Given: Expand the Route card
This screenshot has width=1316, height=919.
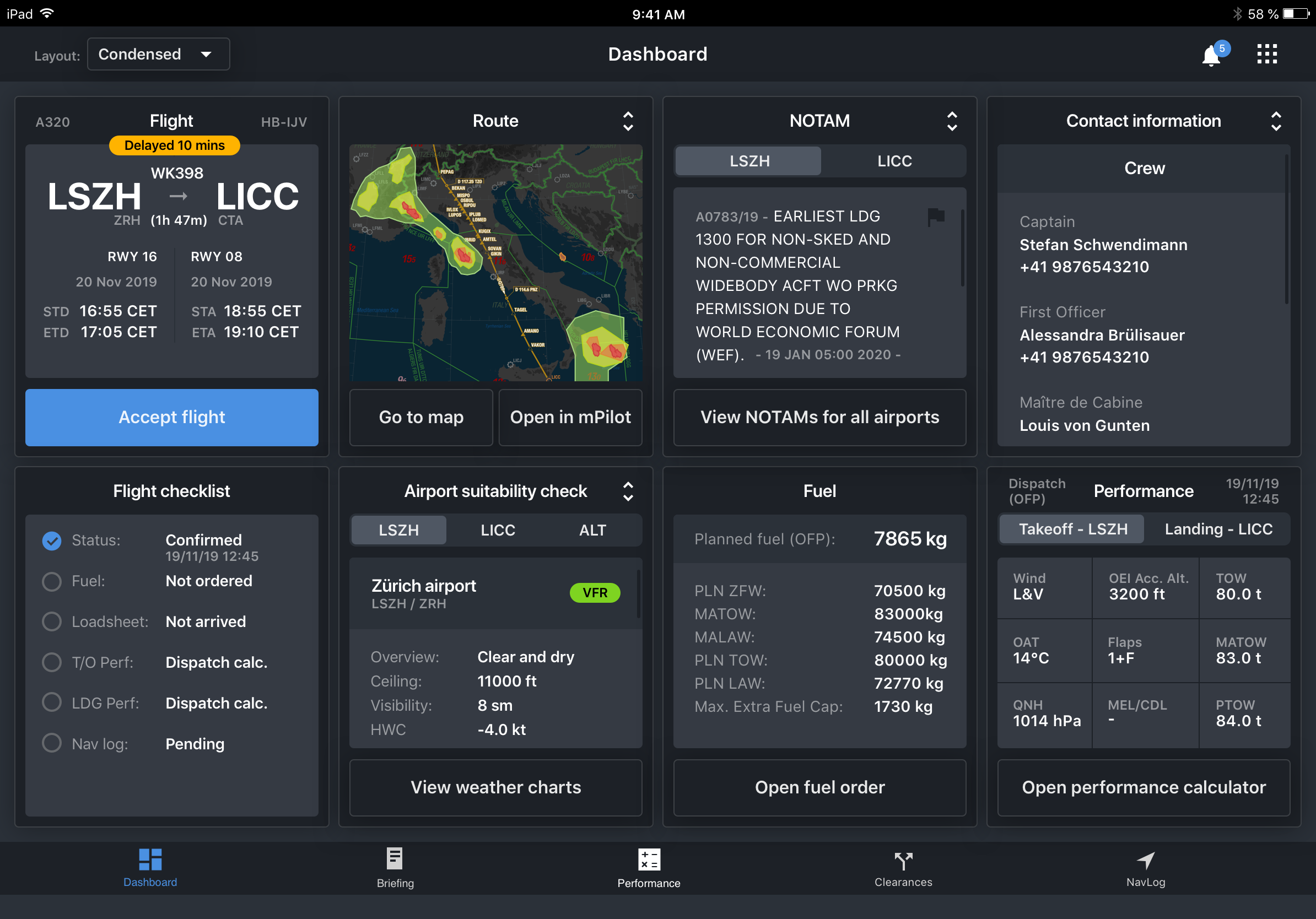Looking at the screenshot, I should (x=628, y=121).
